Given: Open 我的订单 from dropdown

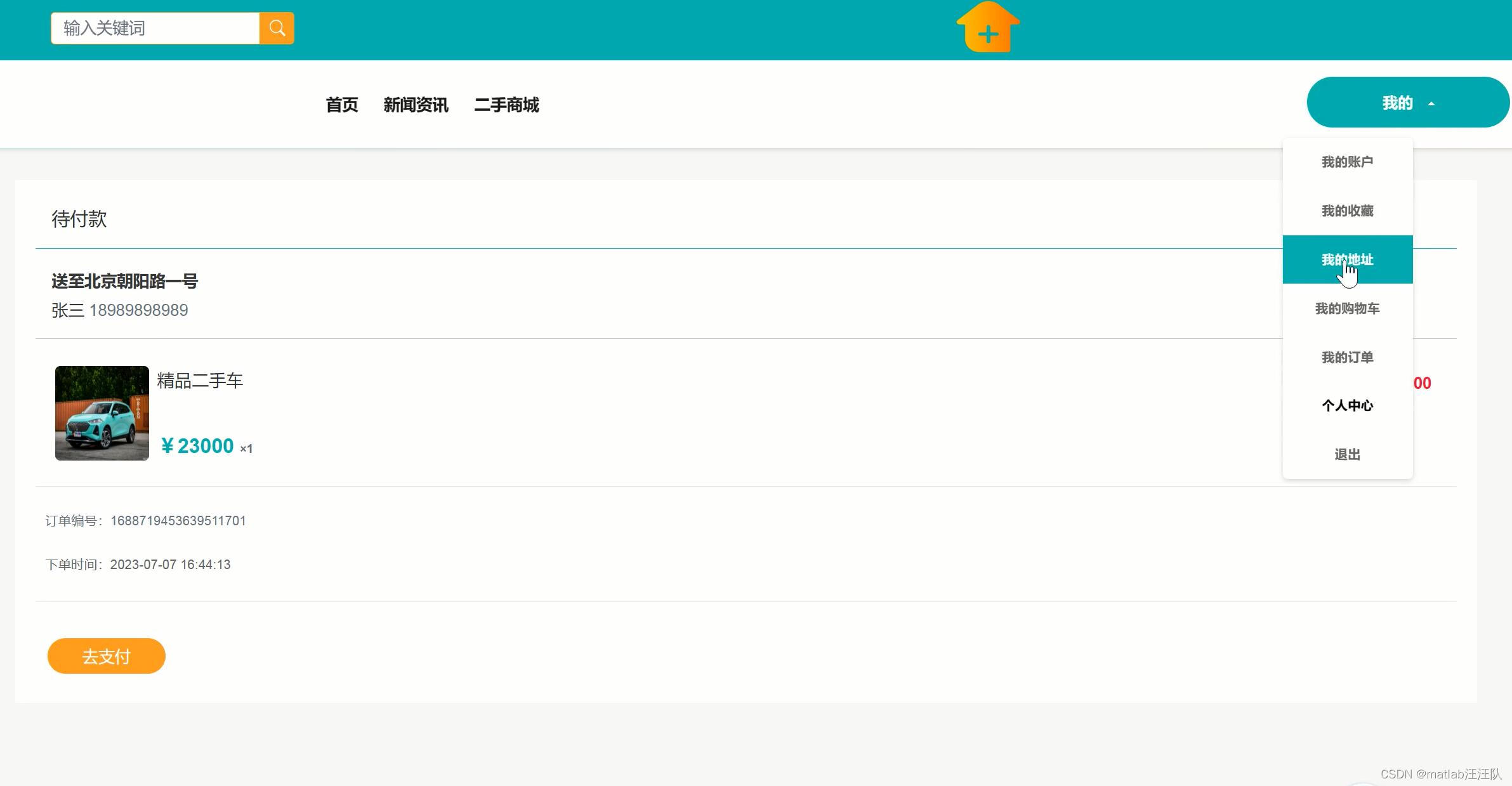Looking at the screenshot, I should click(1347, 357).
